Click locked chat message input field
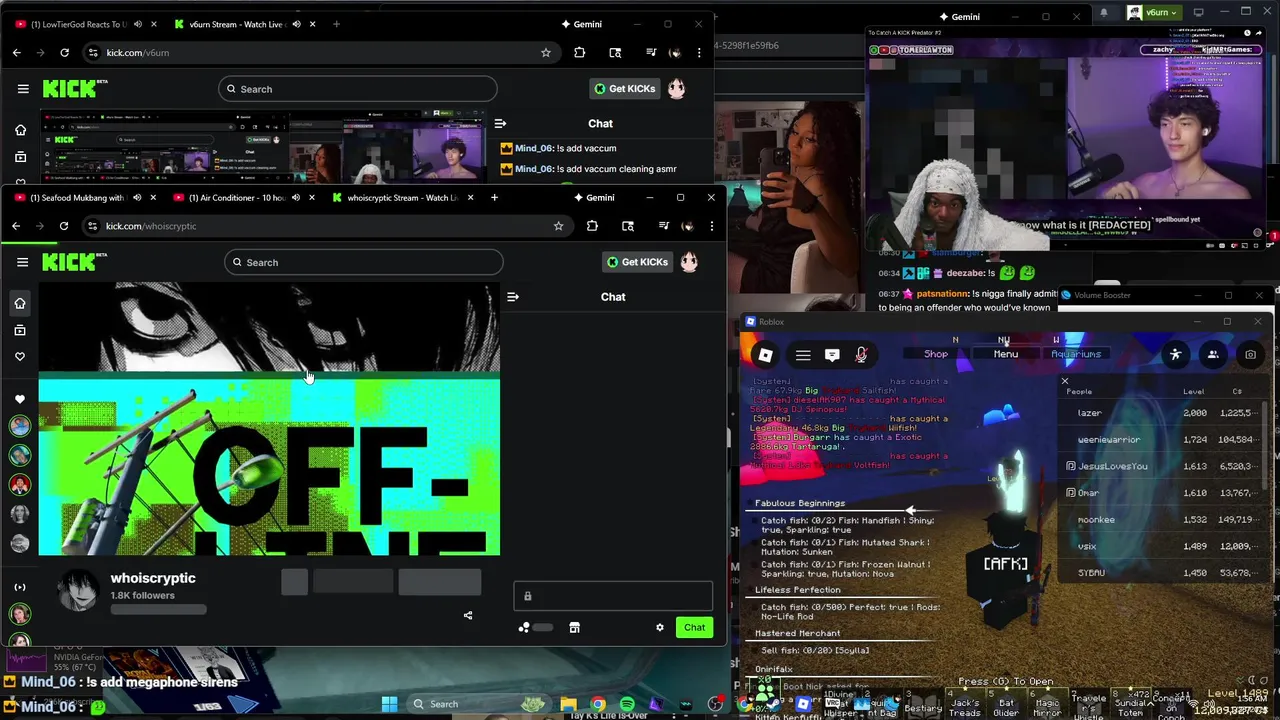Image resolution: width=1280 pixels, height=720 pixels. click(613, 596)
